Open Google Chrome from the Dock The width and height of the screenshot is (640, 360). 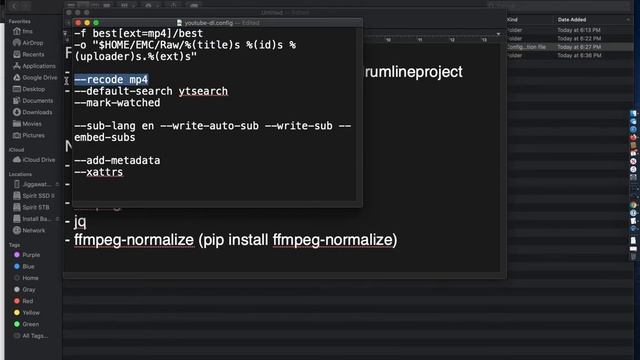[633, 205]
